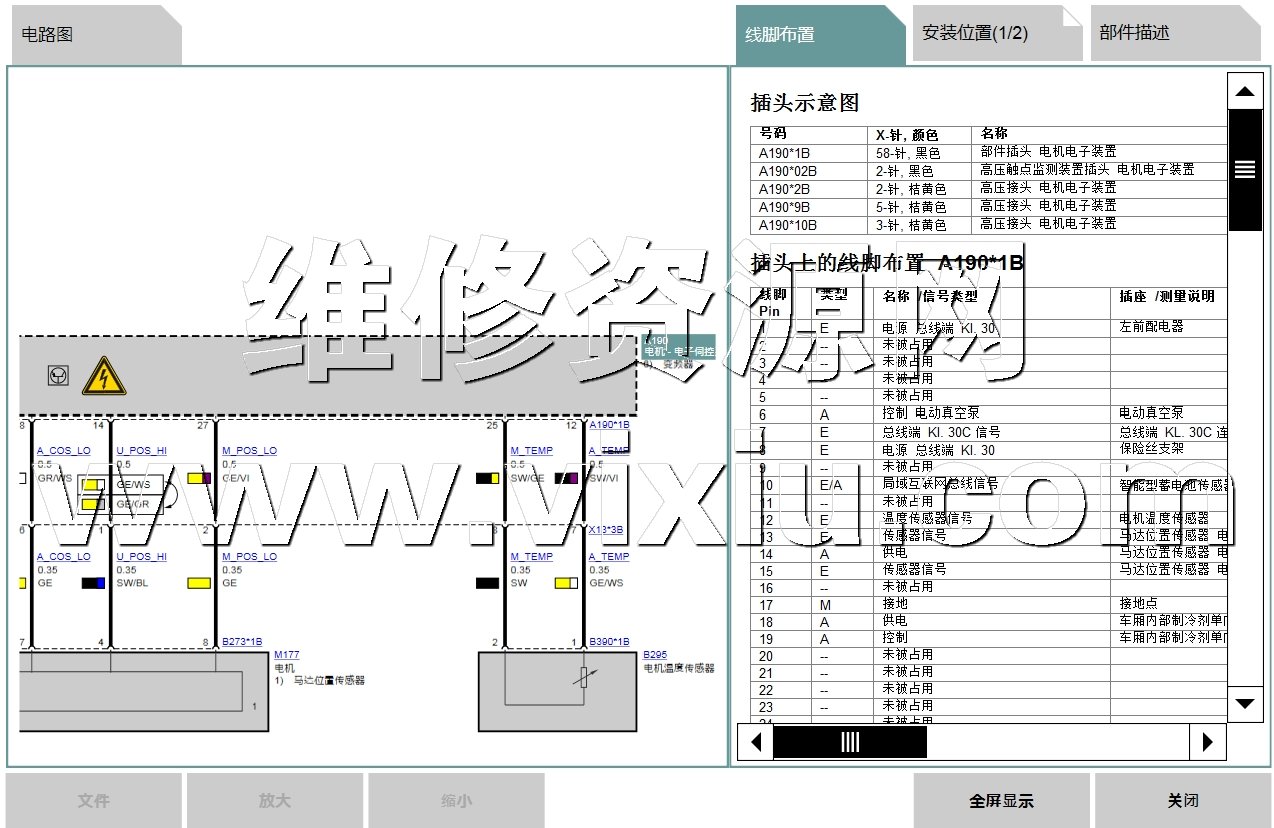
Task: Click the square symbol beside the warning triangle
Action: coord(59,376)
